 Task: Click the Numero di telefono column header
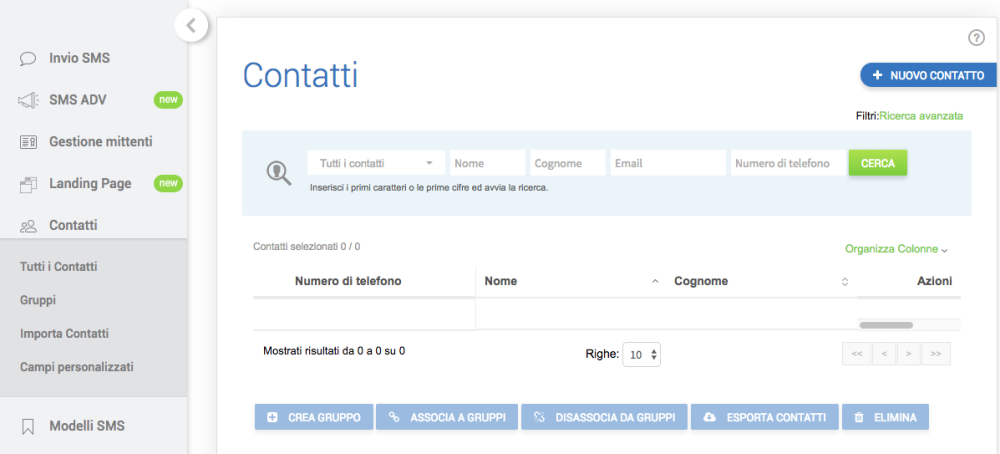click(348, 281)
